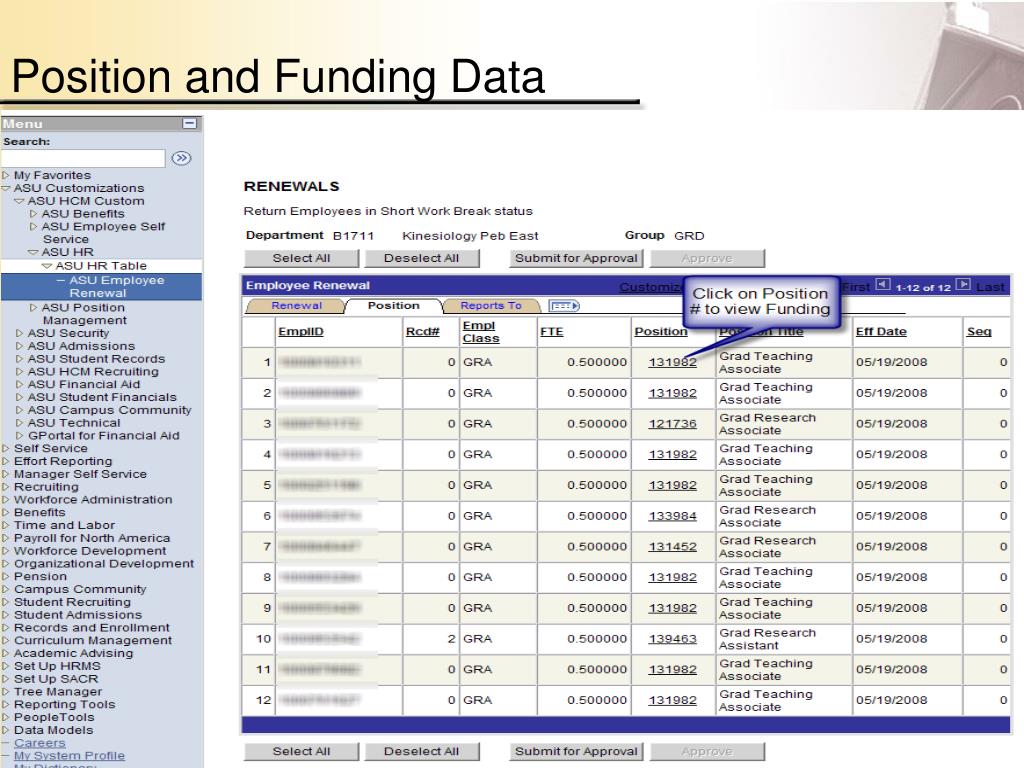Expand the ASU Employee Self Service triangle
This screenshot has height=768, width=1024.
(33, 227)
